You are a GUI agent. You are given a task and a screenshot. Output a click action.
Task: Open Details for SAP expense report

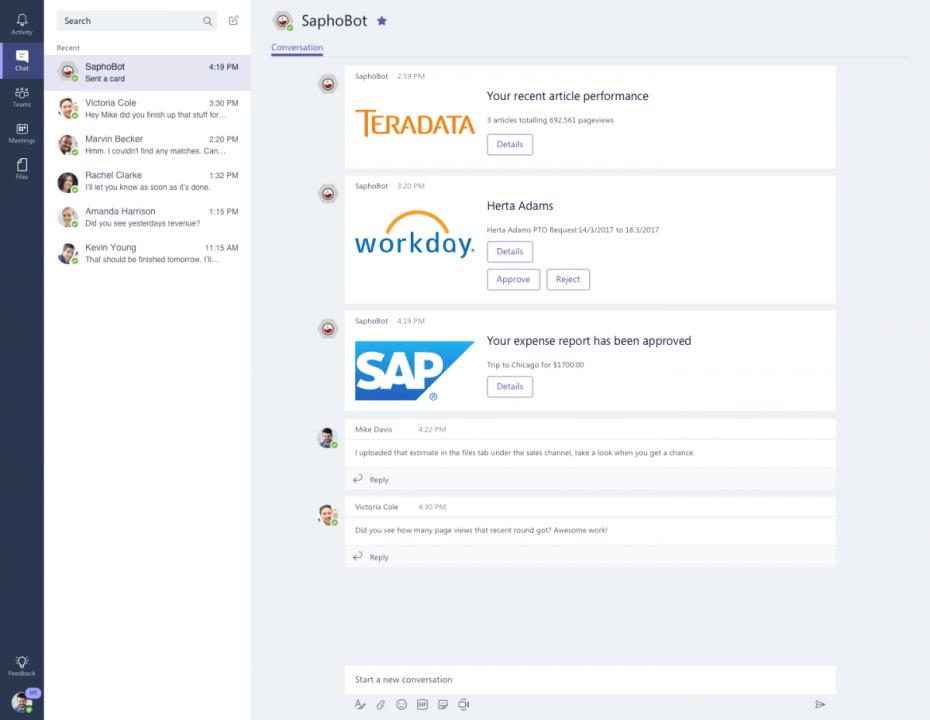[x=510, y=387]
